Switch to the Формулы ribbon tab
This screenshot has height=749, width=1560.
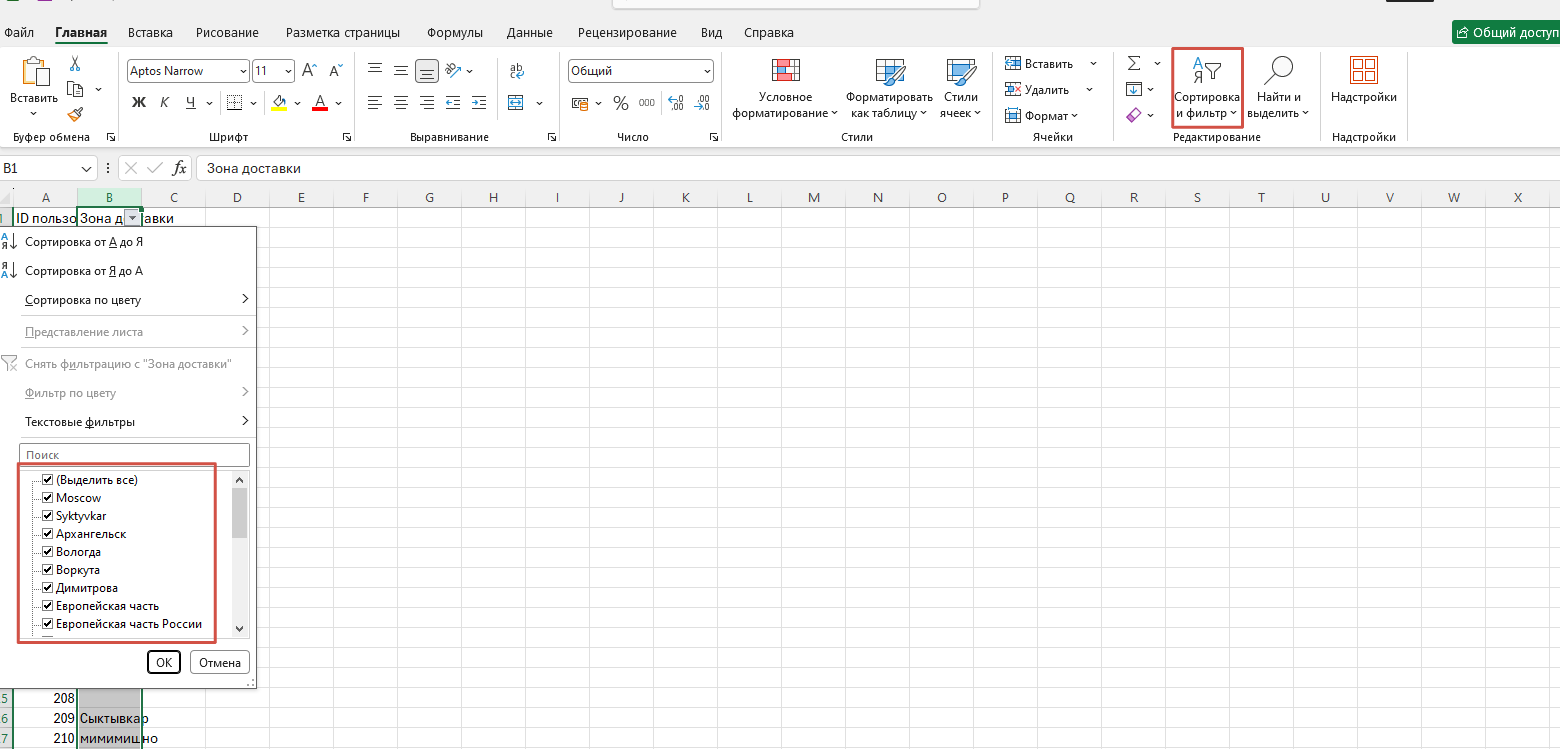454,33
